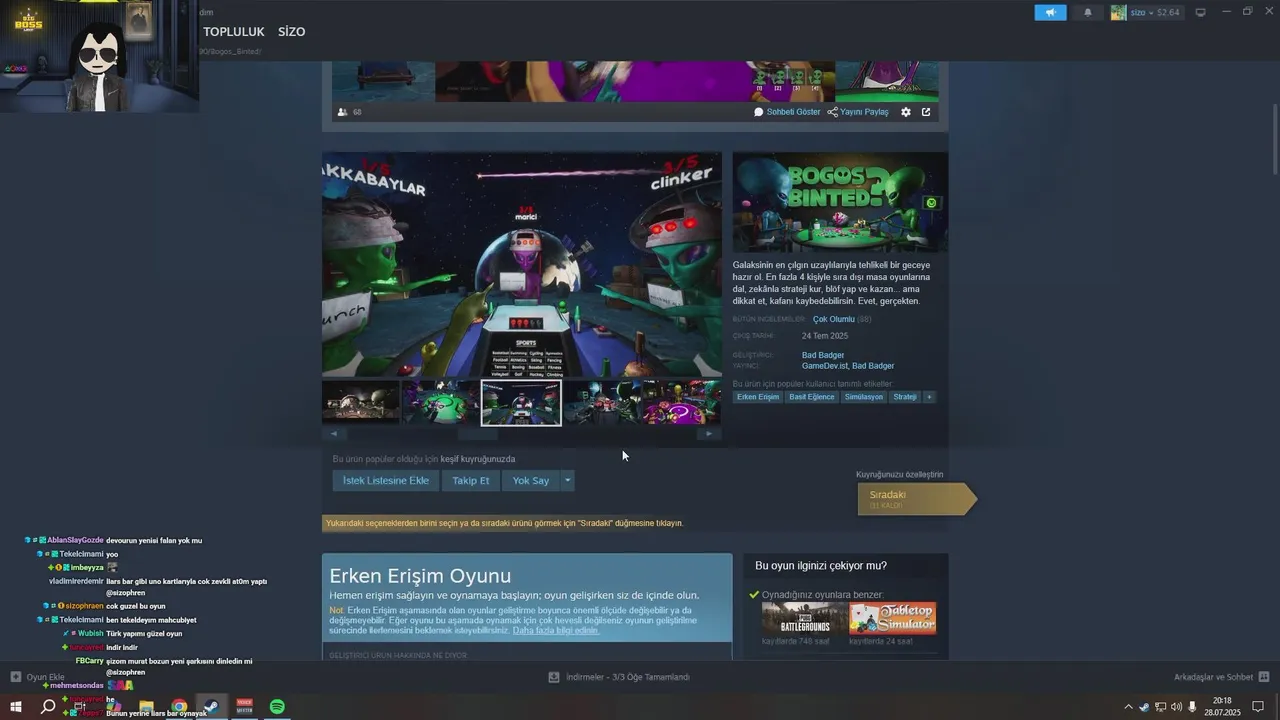Select the Simülasyon tag
This screenshot has height=720, width=1280.
(x=864, y=397)
